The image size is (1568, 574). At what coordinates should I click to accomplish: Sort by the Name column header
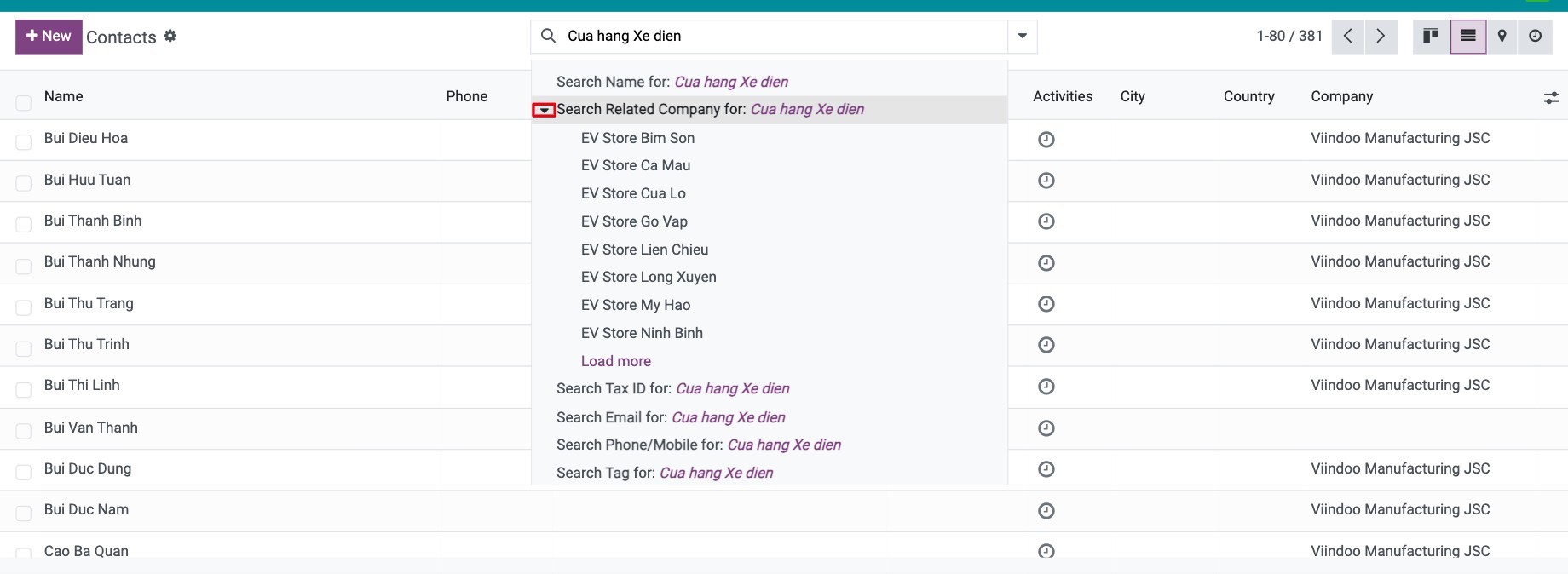[64, 96]
